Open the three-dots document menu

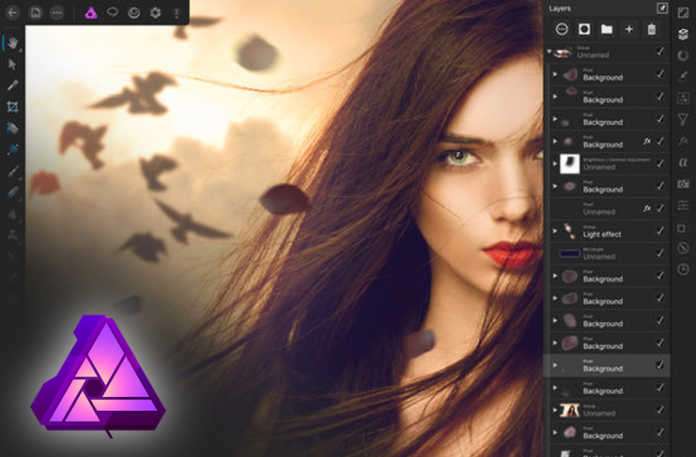pos(57,13)
